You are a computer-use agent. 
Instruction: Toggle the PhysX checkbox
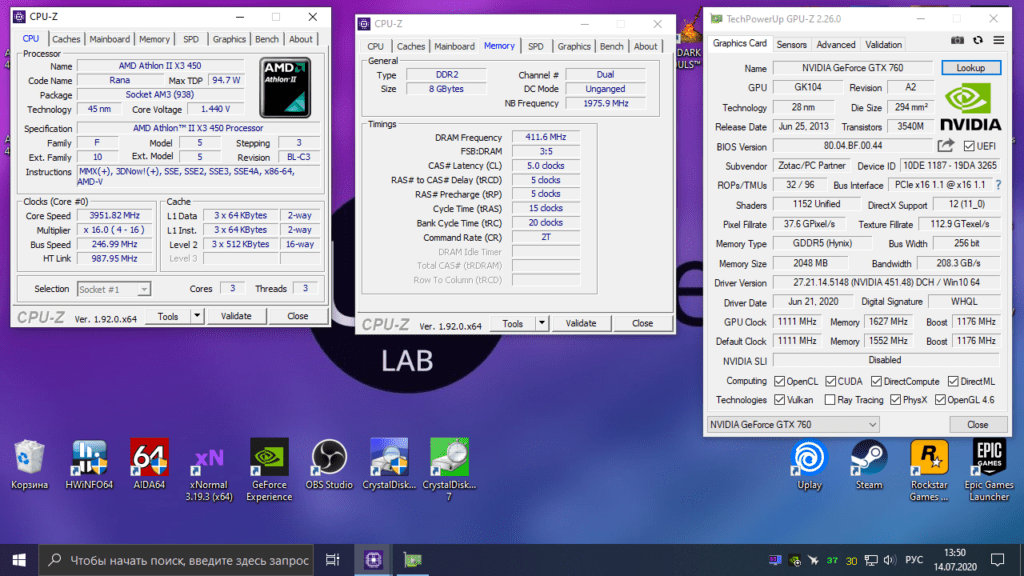click(895, 400)
